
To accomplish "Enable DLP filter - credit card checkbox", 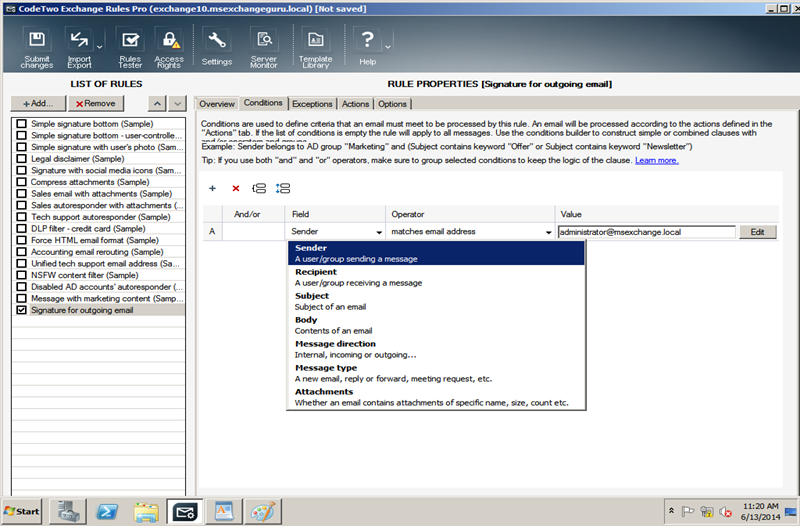I will tap(21, 229).
